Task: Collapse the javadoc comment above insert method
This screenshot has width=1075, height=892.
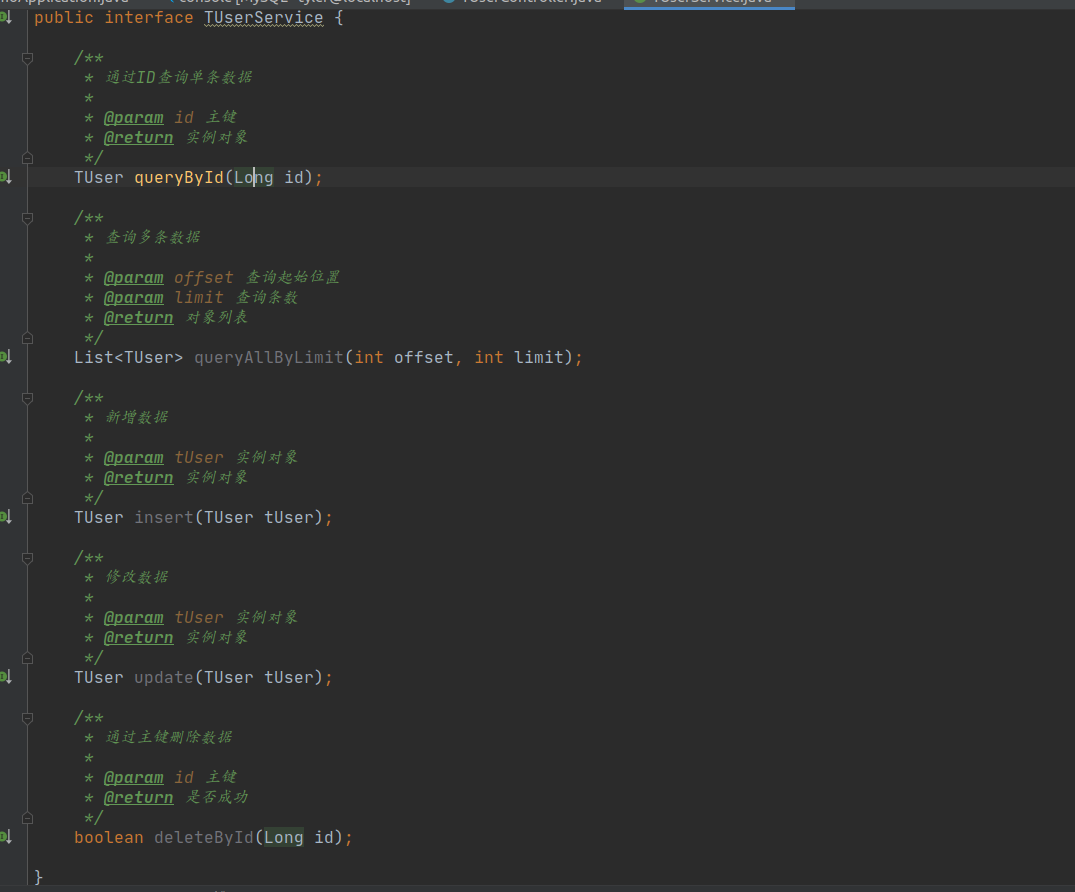Action: coord(27,397)
